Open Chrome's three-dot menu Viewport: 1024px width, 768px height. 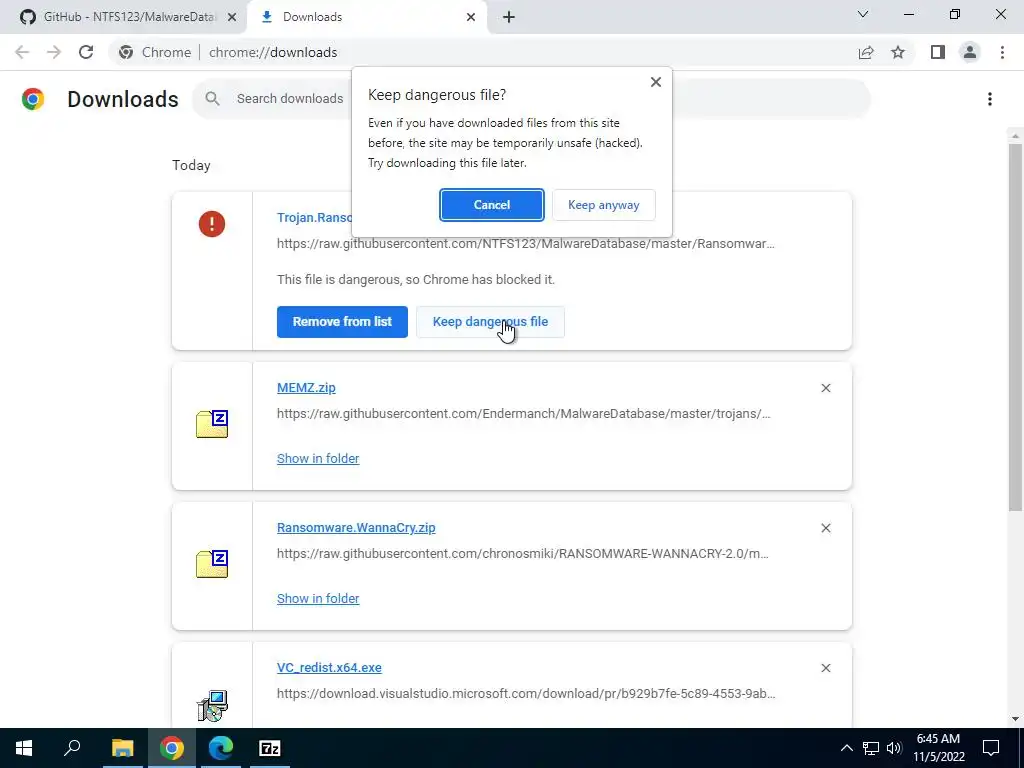click(x=1002, y=52)
